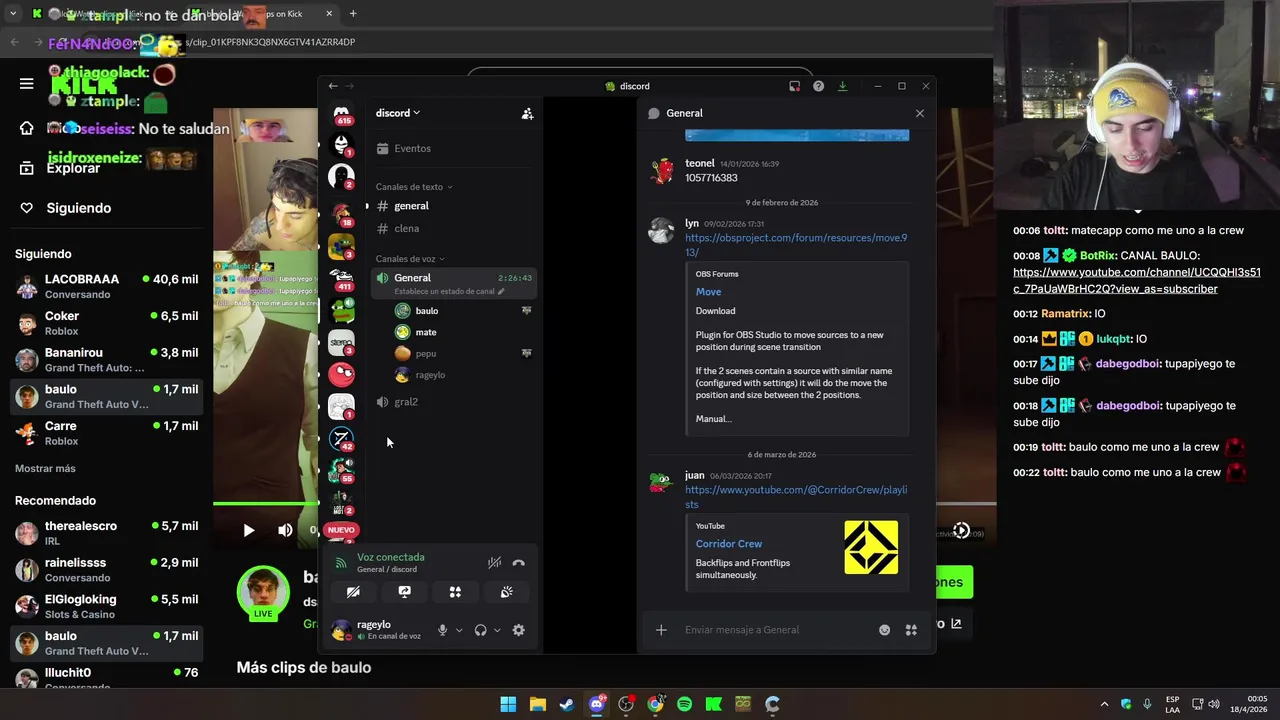Close the General chat side panel

click(x=920, y=113)
